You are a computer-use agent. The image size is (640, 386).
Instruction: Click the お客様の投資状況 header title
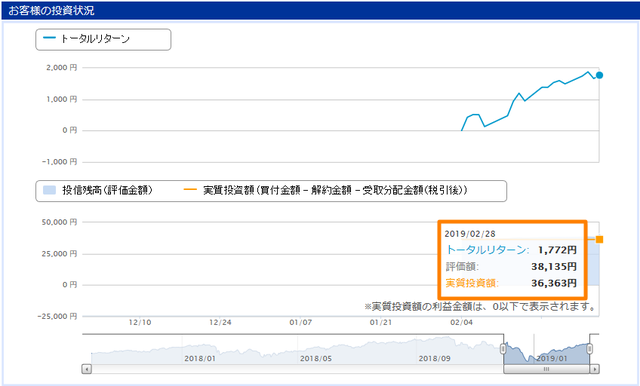pos(51,11)
